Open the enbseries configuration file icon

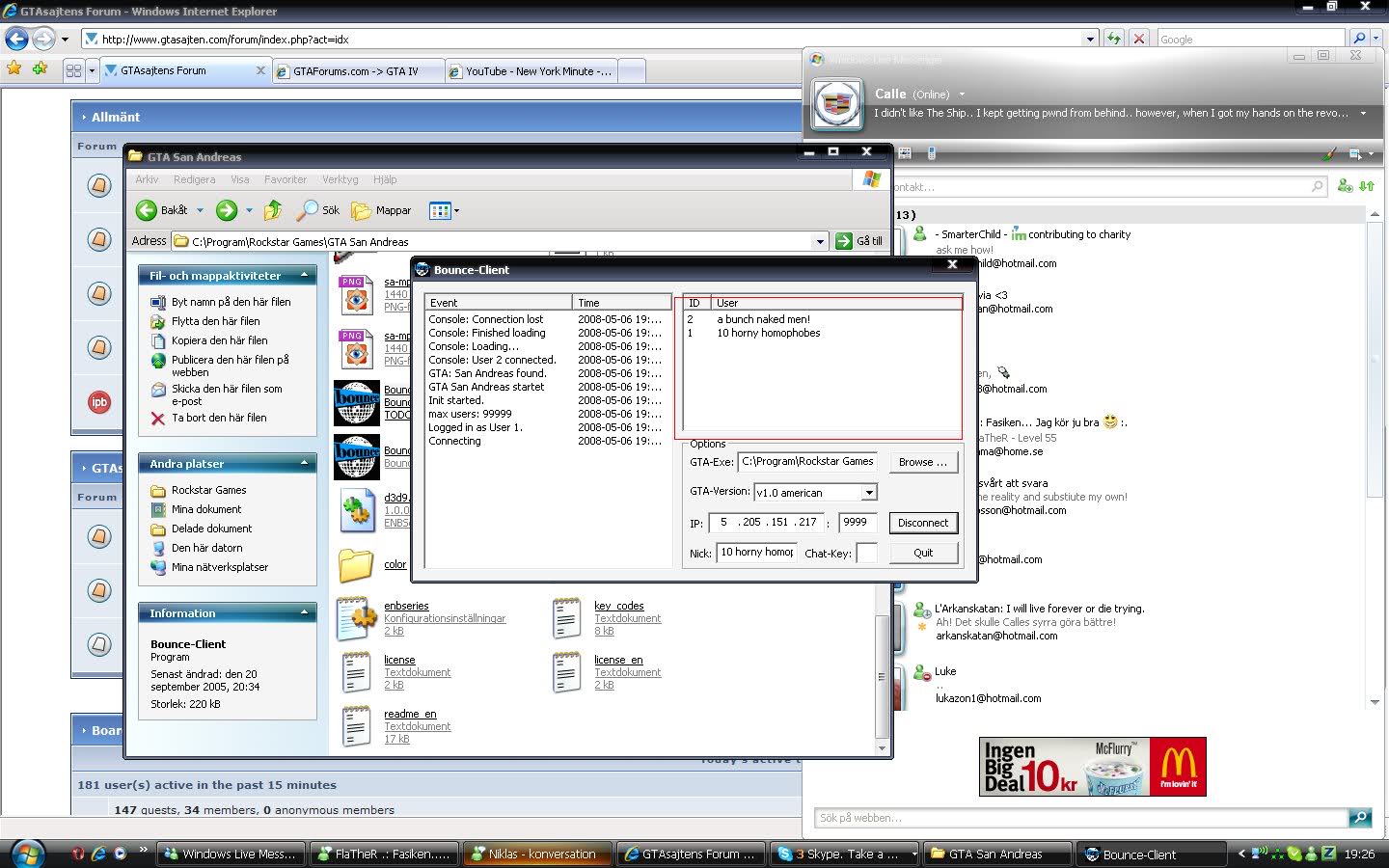coord(356,618)
